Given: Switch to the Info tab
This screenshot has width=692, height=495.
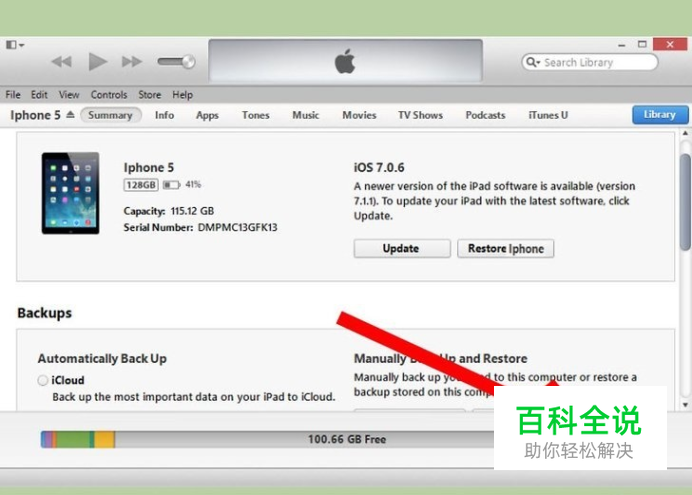Looking at the screenshot, I should (x=164, y=115).
